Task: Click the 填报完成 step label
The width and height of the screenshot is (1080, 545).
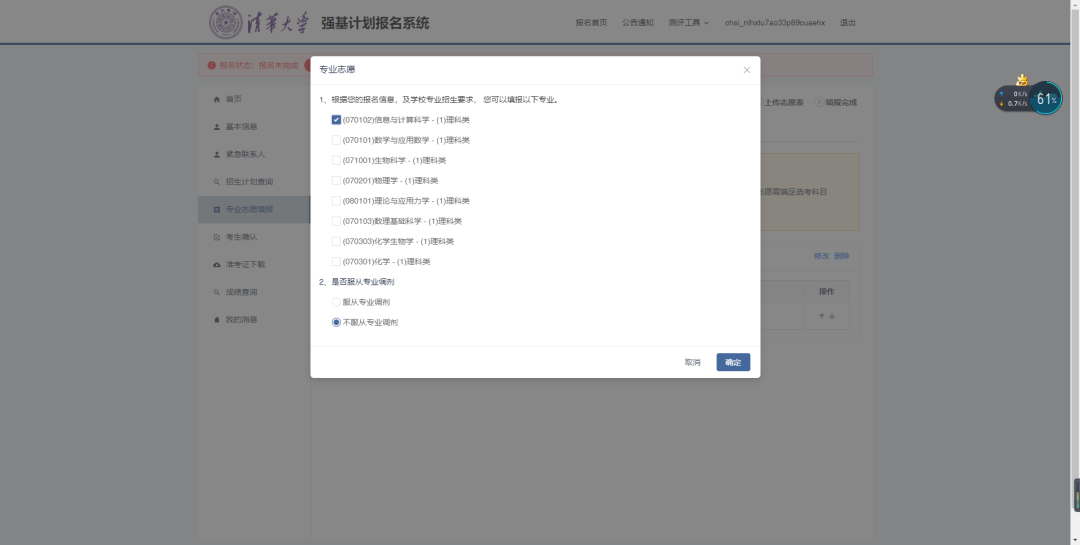Action: [841, 103]
